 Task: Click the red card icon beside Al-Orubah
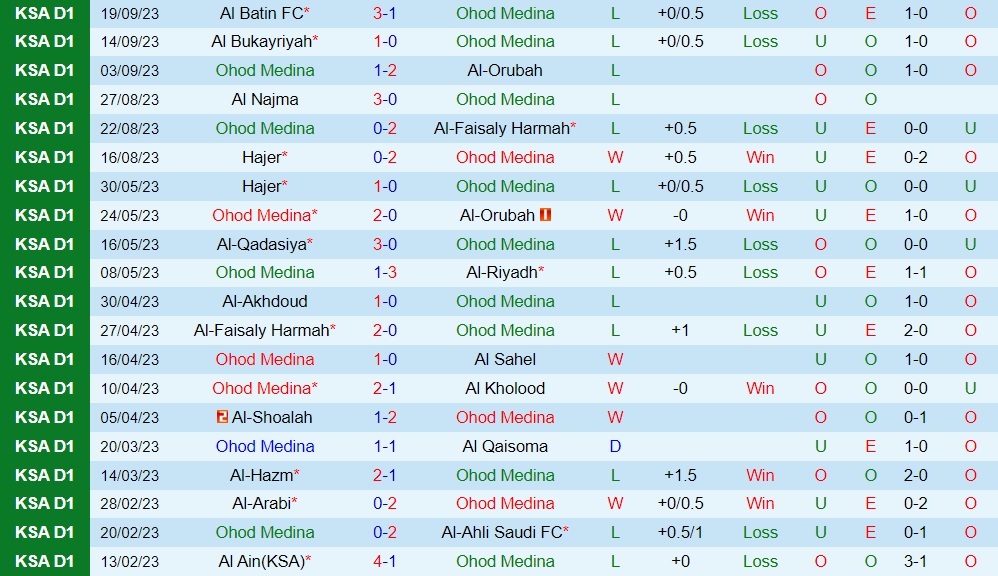[546, 215]
